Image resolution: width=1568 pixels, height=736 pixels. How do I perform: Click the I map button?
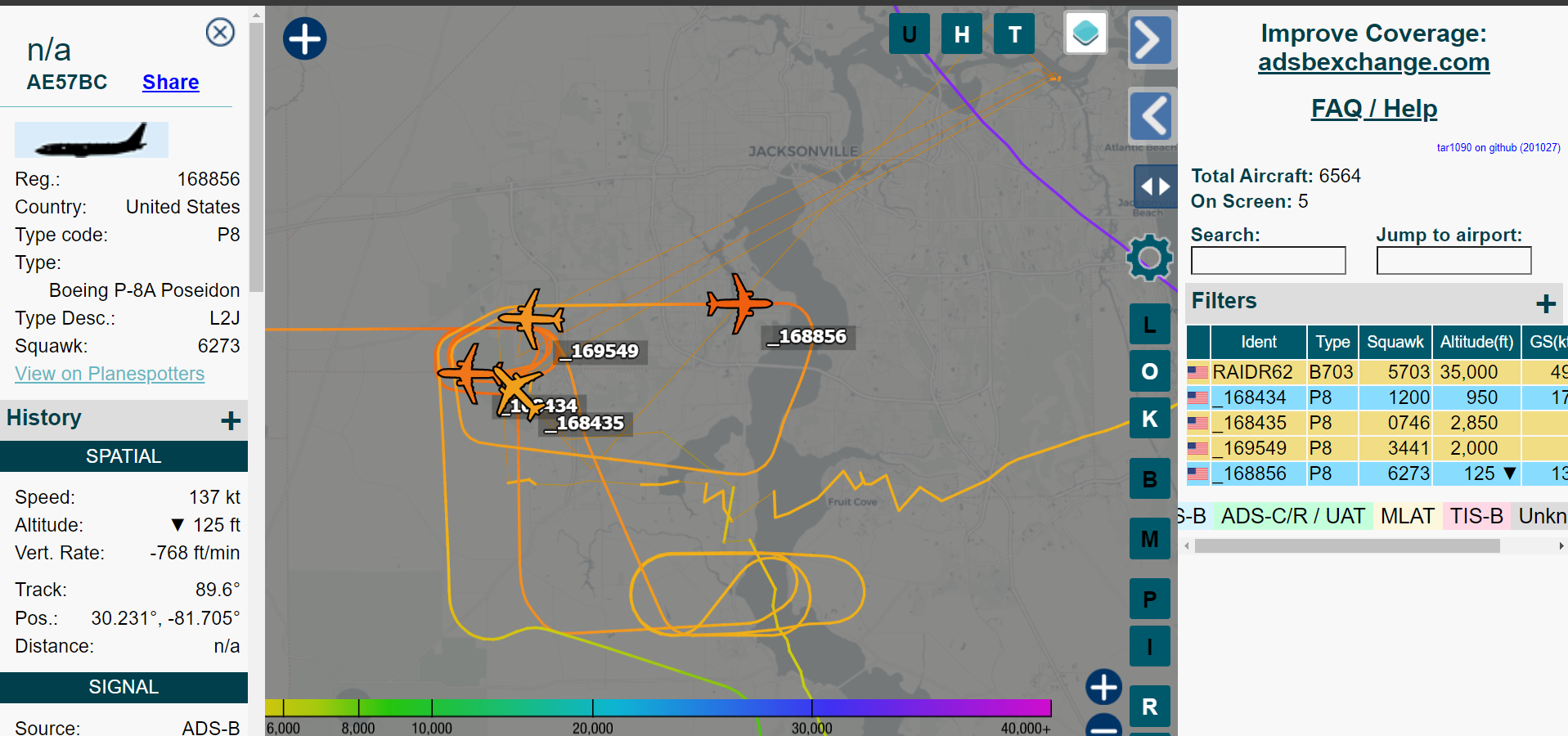click(1149, 646)
